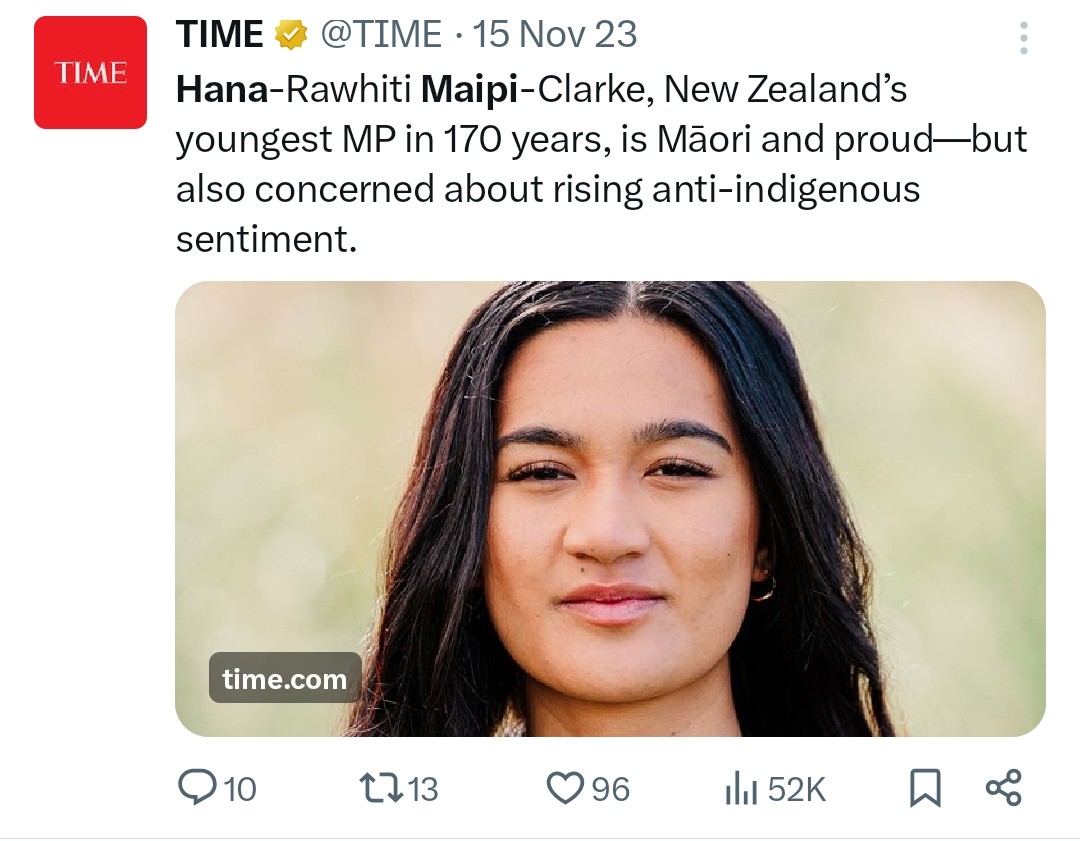The height and width of the screenshot is (841, 1080).
Task: Click the reply count 10
Action: tap(239, 790)
